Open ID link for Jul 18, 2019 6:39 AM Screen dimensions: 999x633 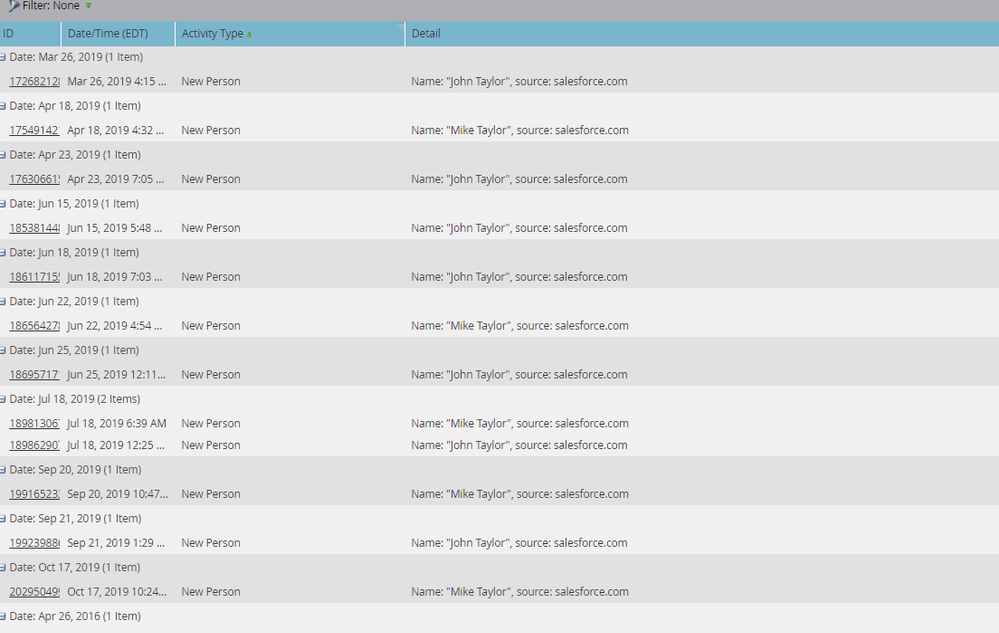(34, 424)
